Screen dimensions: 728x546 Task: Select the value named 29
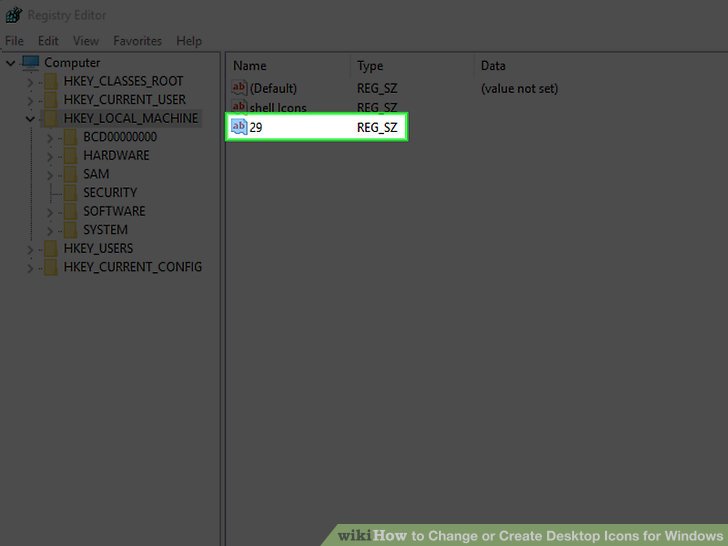(256, 127)
